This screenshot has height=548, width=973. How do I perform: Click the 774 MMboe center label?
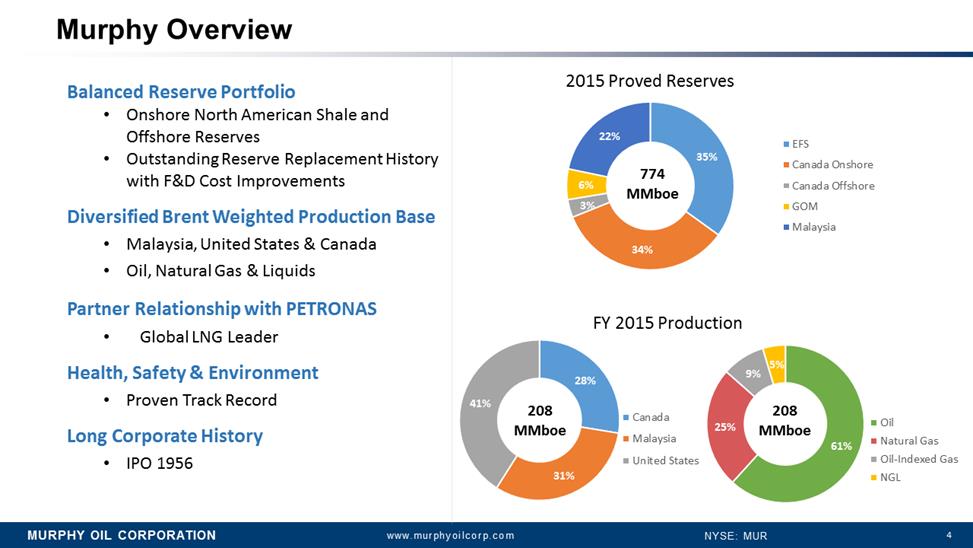tap(652, 183)
